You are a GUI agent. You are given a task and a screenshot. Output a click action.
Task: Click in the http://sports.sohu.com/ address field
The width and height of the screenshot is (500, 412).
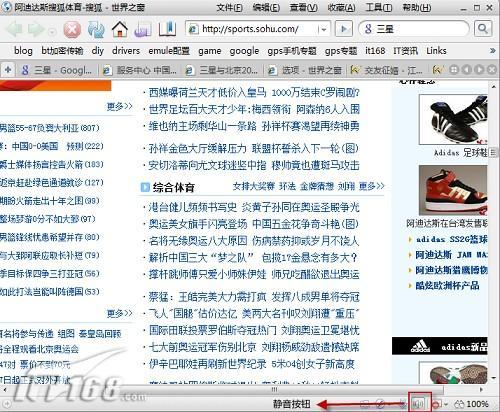coord(252,29)
